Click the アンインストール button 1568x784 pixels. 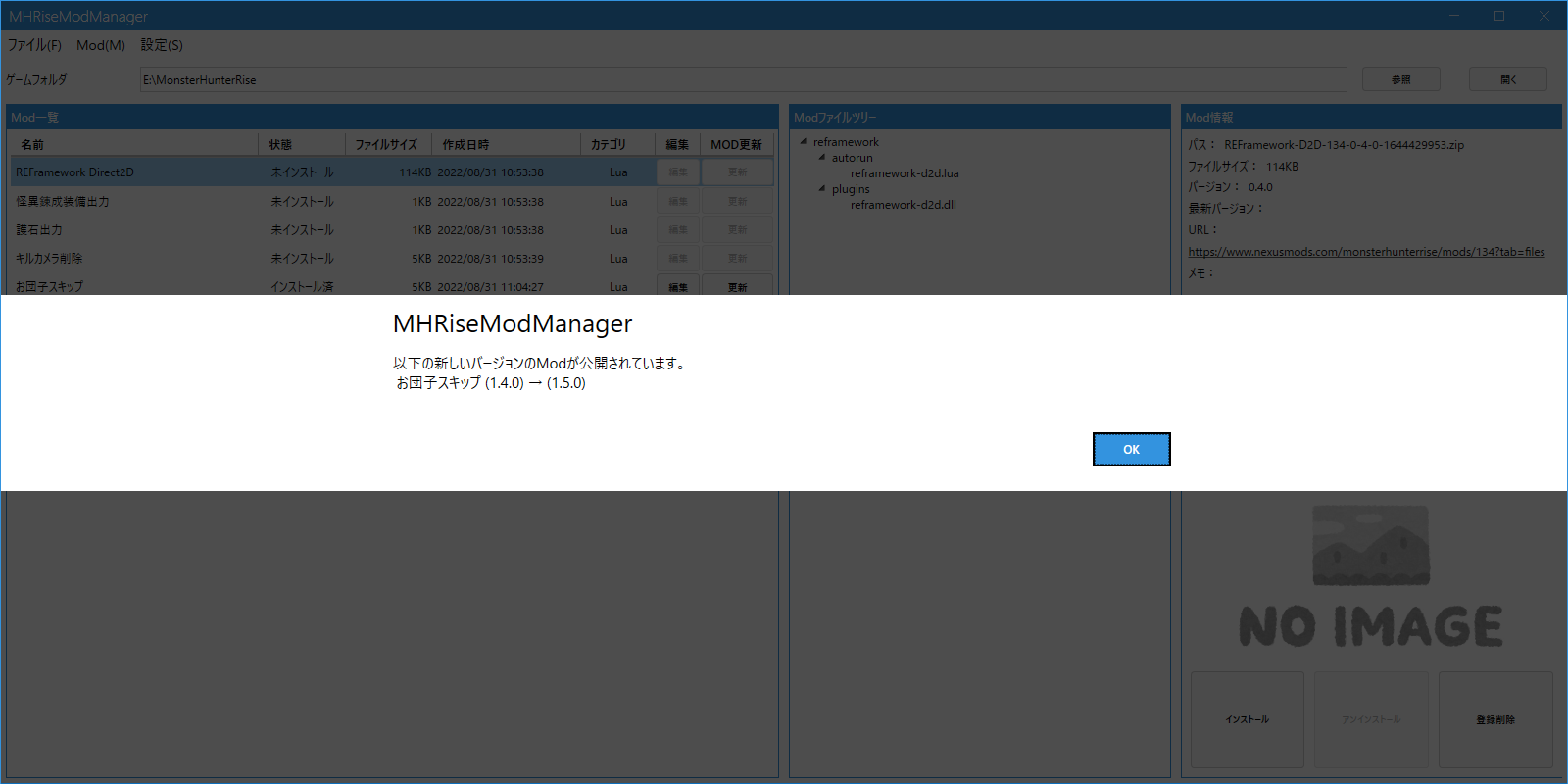point(1371,719)
